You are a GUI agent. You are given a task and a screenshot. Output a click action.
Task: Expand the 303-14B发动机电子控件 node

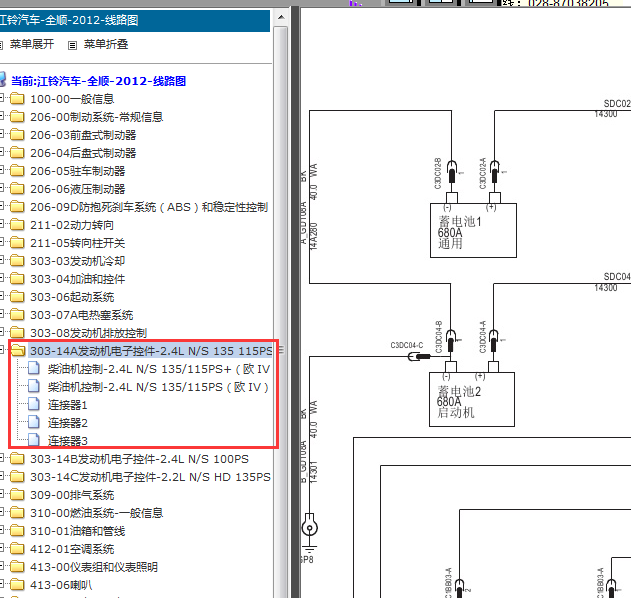[x=2, y=458]
